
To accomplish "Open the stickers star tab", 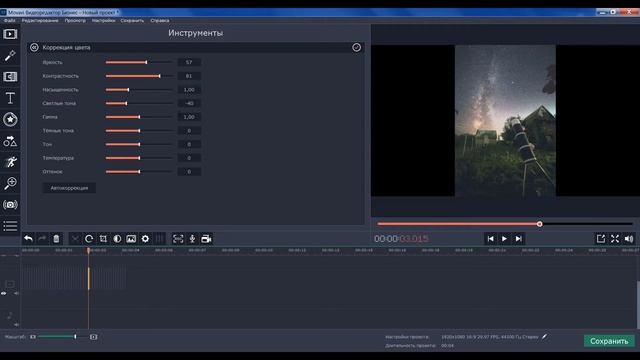I will (10, 120).
